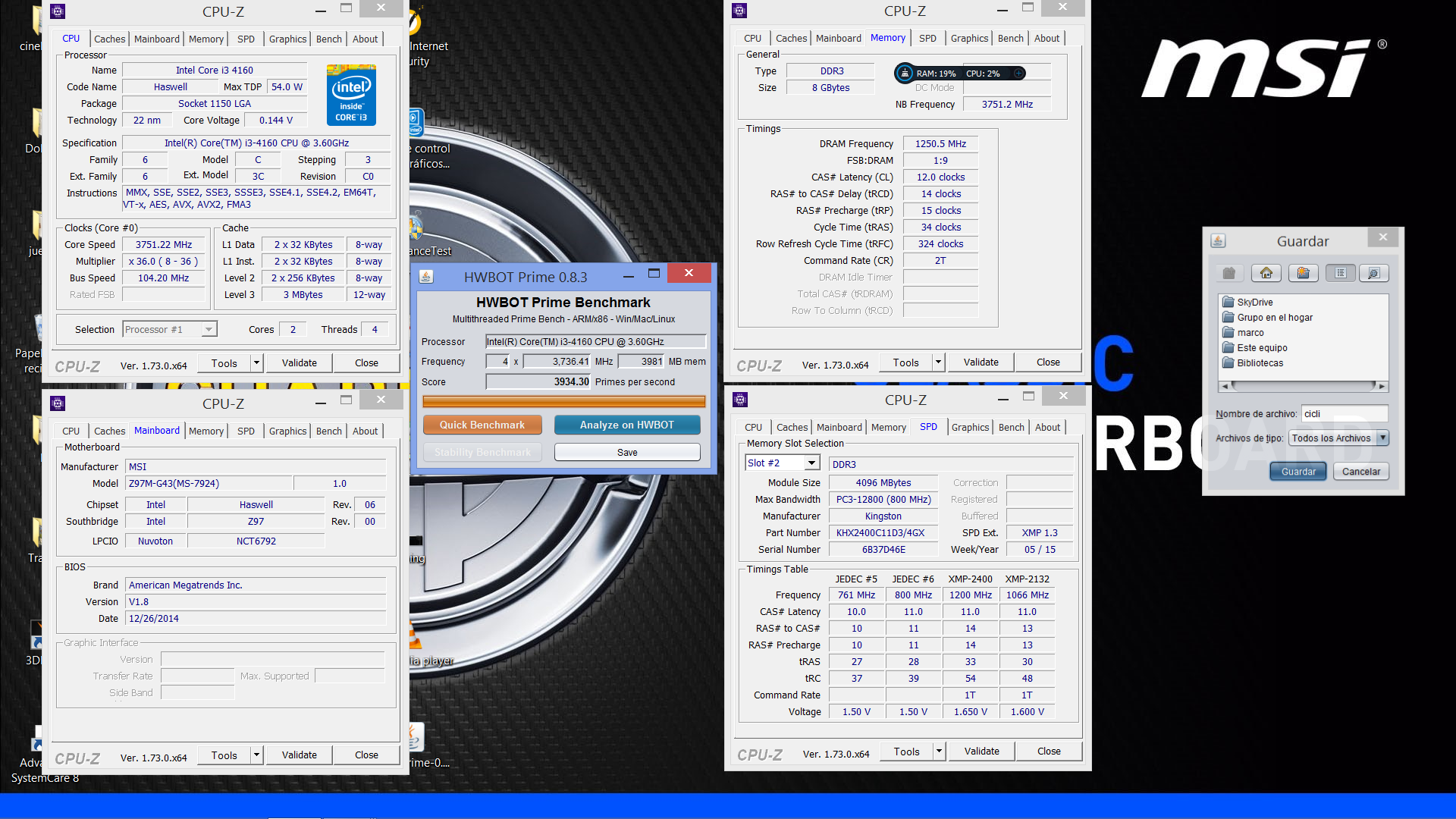Image resolution: width=1456 pixels, height=819 pixels.
Task: Open Memory tab in the Mainboard CPU-Z window
Action: tap(206, 431)
